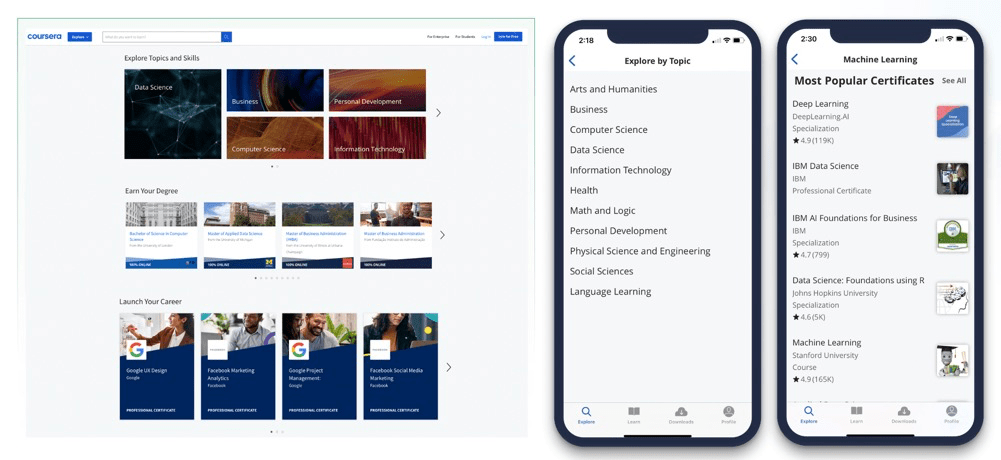This screenshot has height=460, width=1001.
Task: Open Master of Applied Data Science card
Action: coord(239,235)
